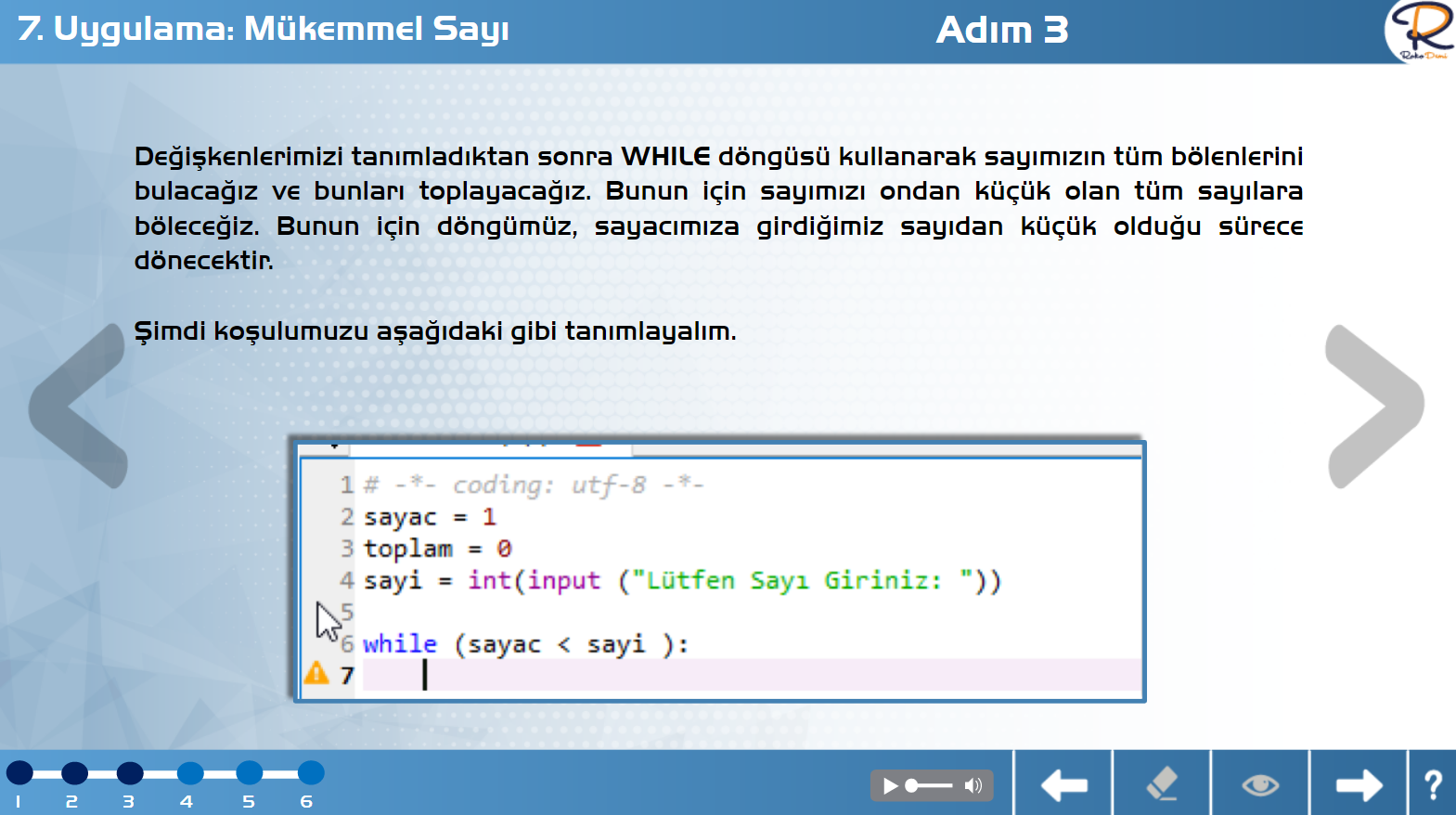The width and height of the screenshot is (1456, 815).
Task: Click the back arrow button in bottom bar
Action: [x=1063, y=784]
